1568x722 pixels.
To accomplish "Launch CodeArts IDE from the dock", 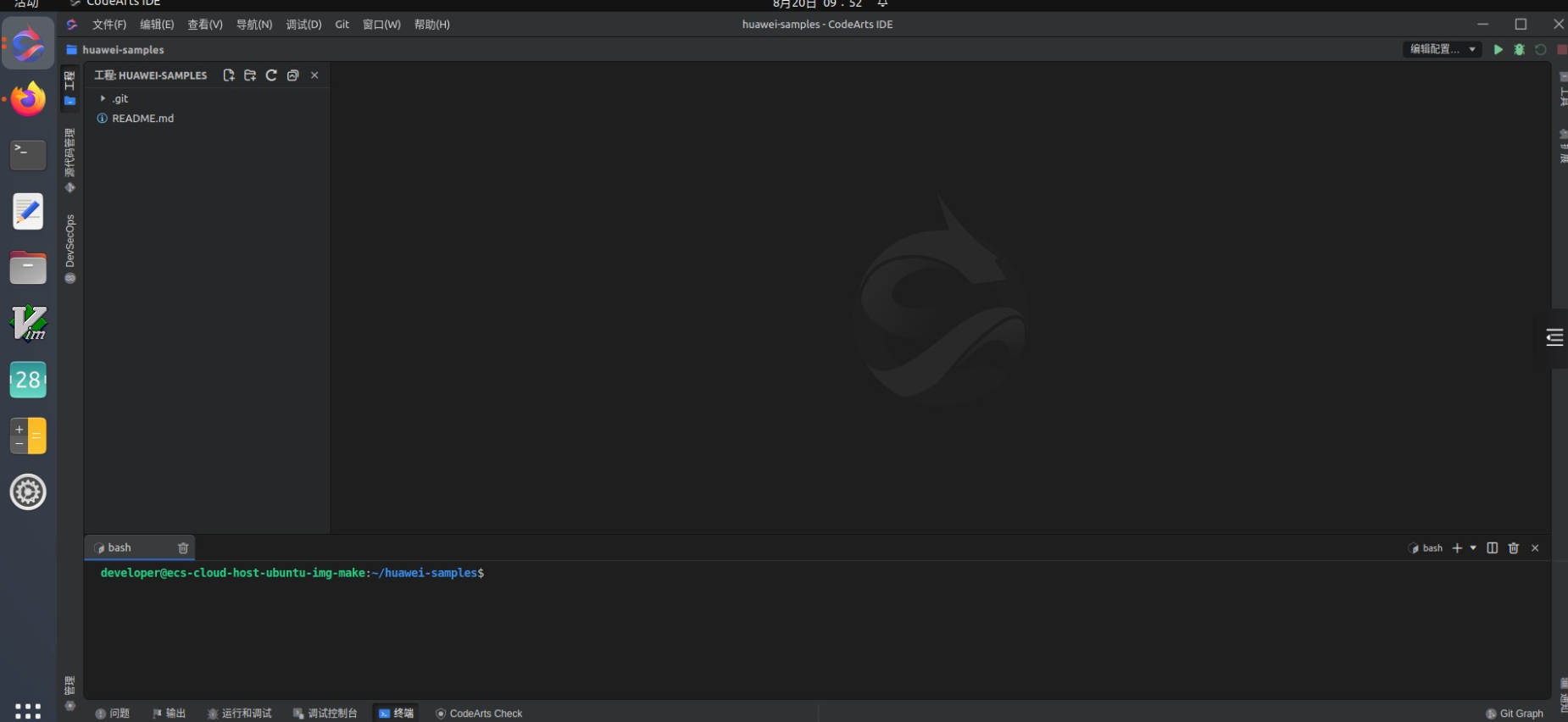I will [28, 43].
